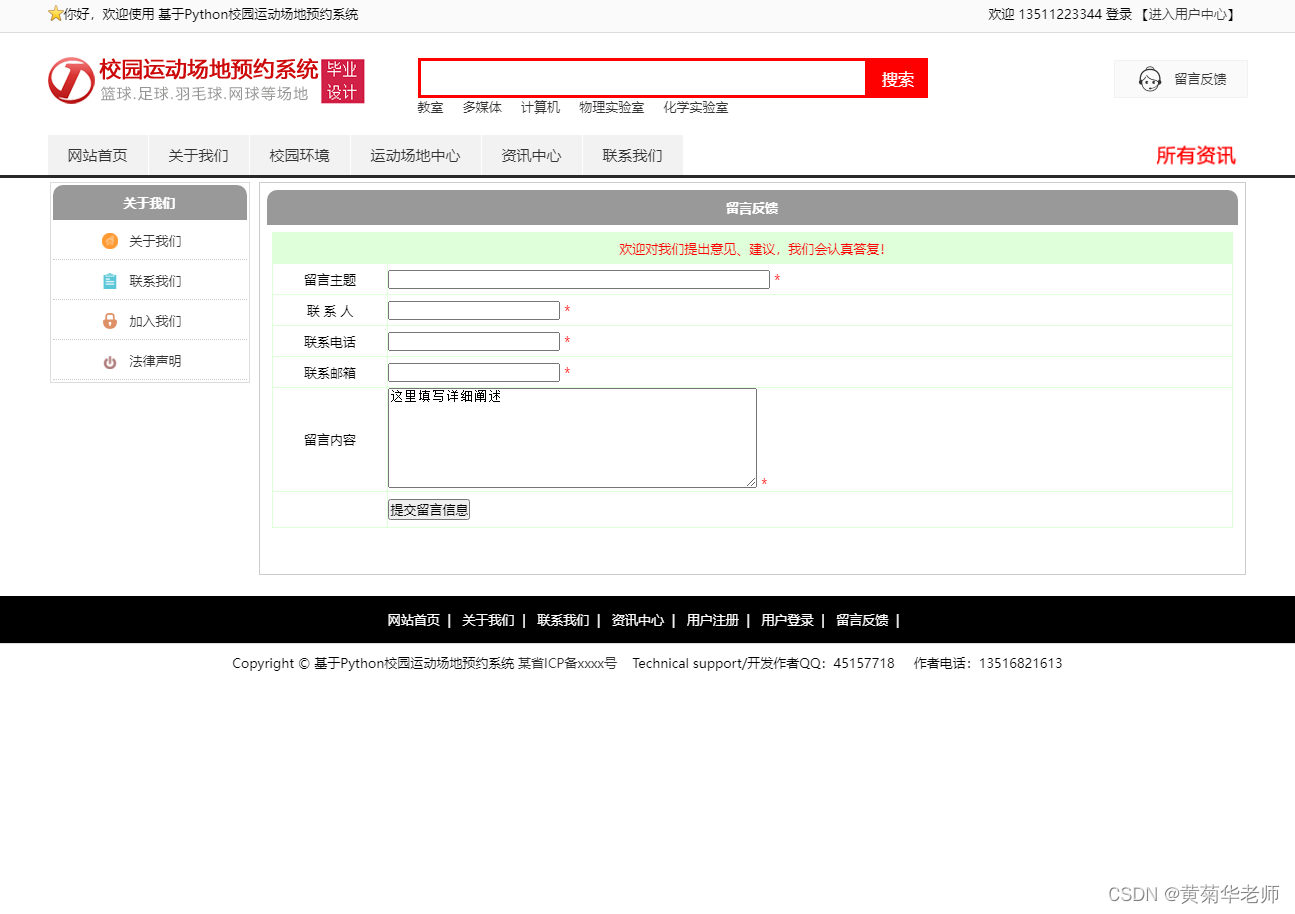
Task: Click the copyright line with 某省ICP备xxxx号
Action: point(425,663)
